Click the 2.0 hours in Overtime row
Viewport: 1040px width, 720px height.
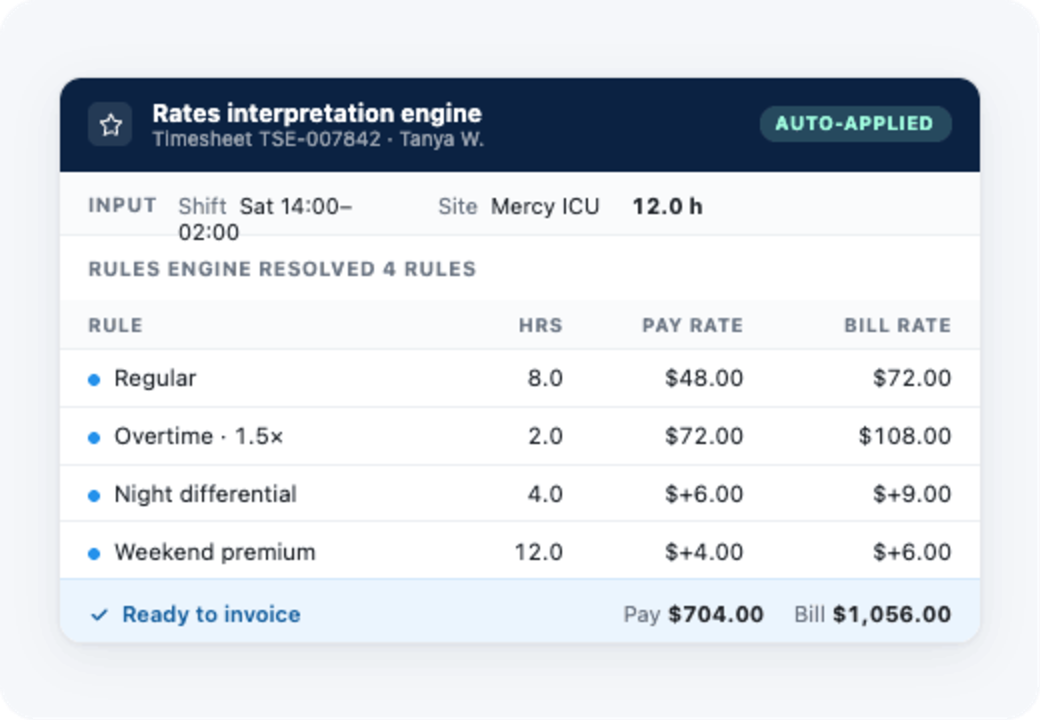coord(545,436)
